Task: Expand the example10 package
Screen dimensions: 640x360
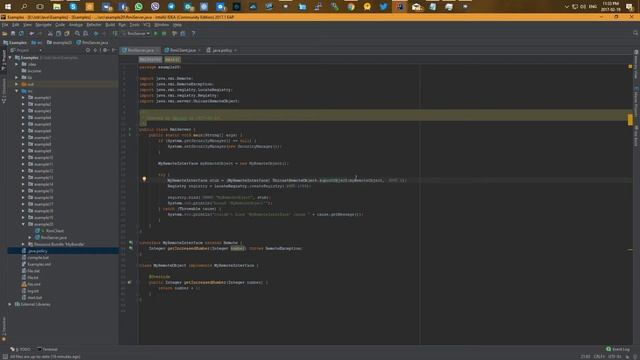Action: point(23,158)
